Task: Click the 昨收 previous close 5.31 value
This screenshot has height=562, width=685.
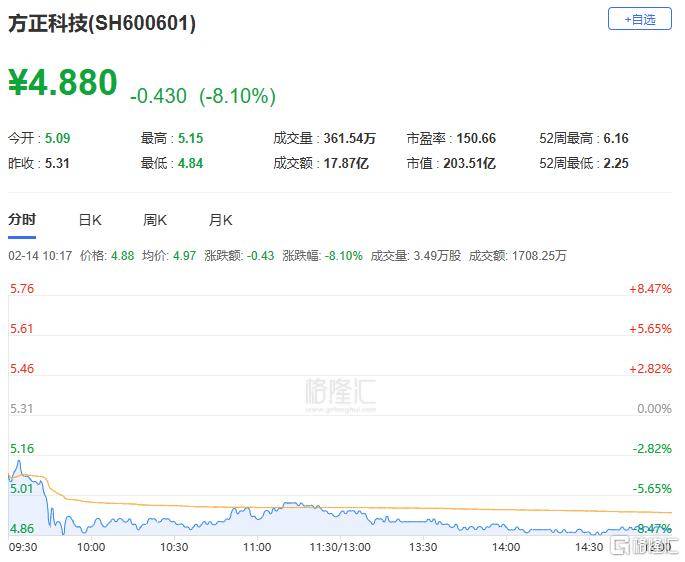Action: tap(57, 163)
